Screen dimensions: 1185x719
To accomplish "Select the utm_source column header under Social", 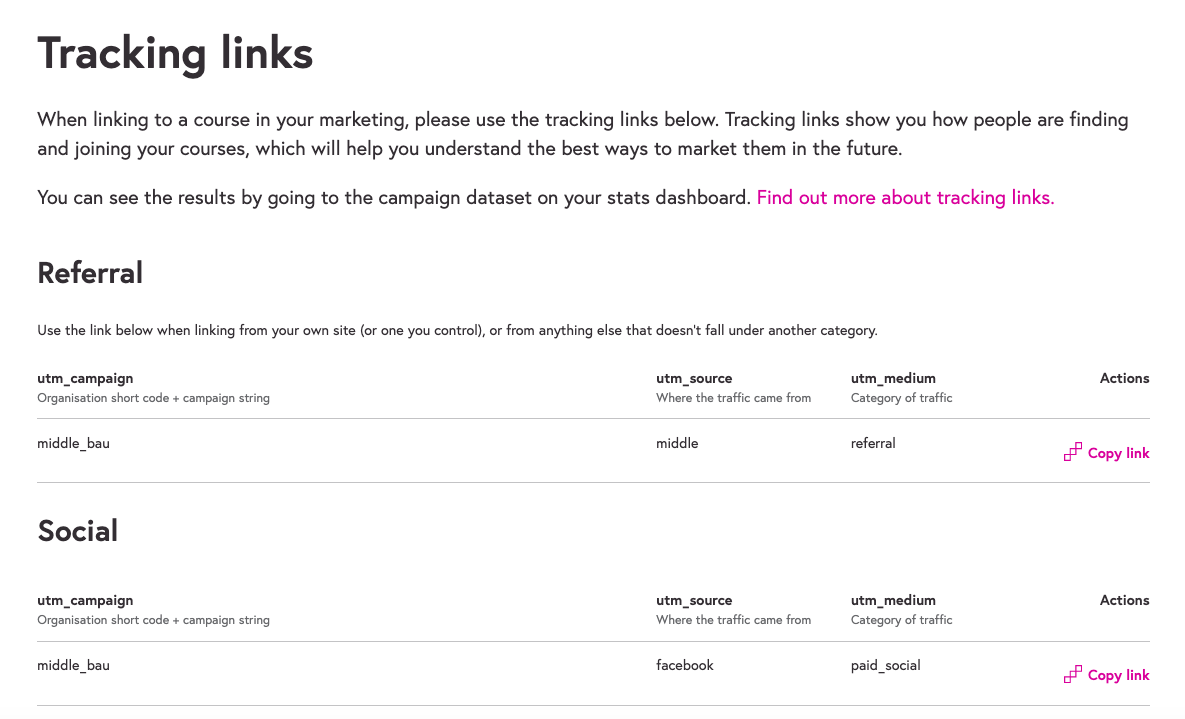I will tap(694, 601).
